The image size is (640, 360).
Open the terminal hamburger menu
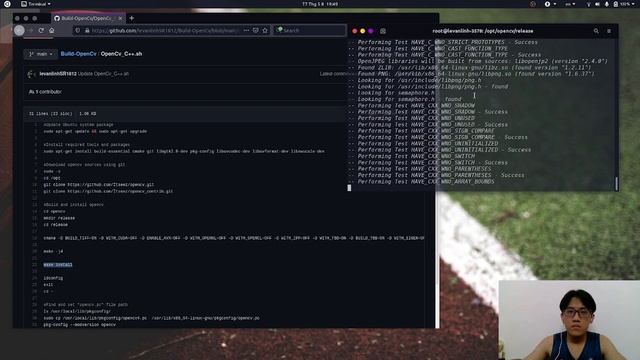click(609, 31)
